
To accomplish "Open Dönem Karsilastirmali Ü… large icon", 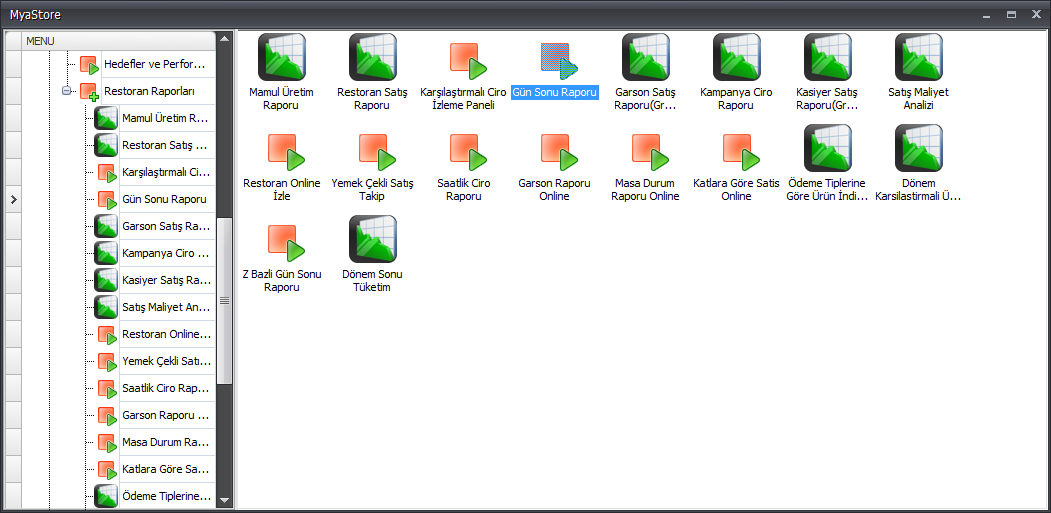I will (x=918, y=148).
